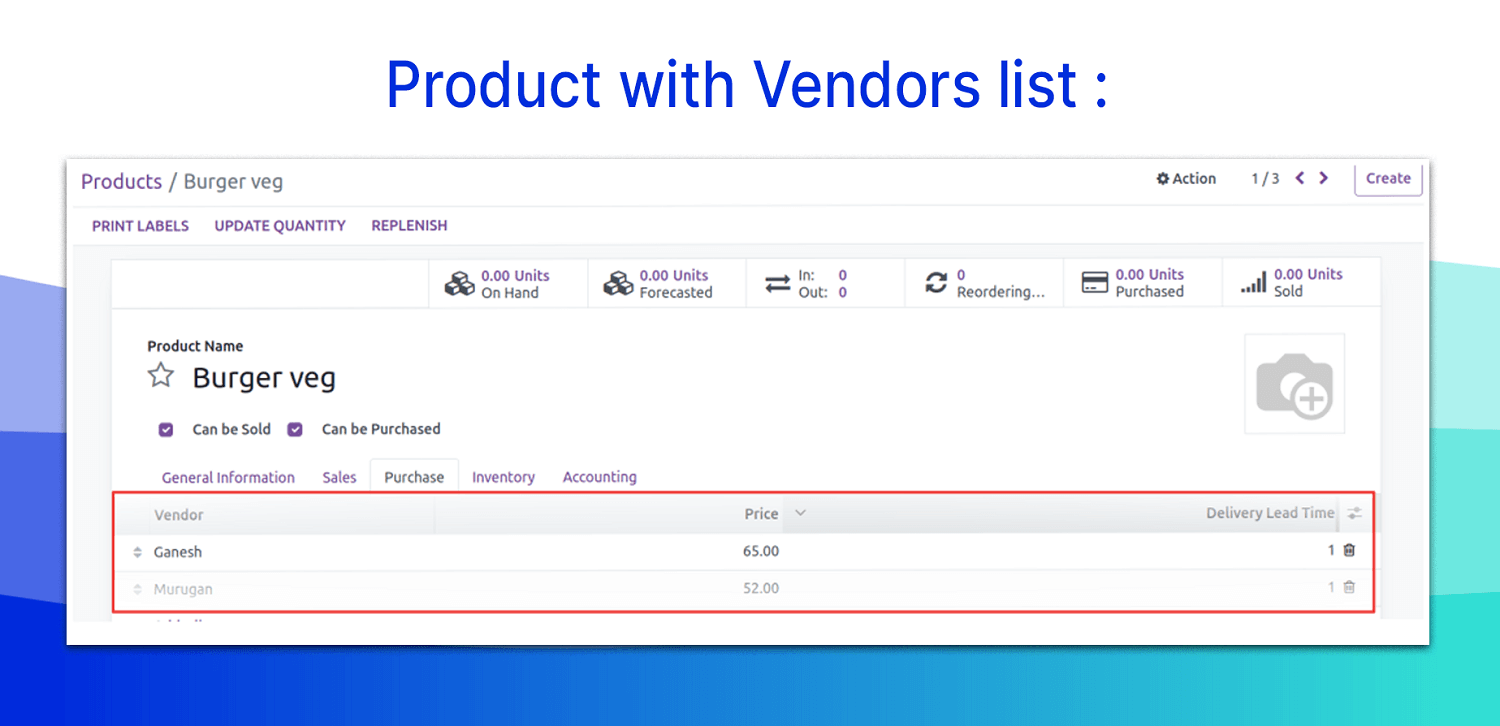Switch to Inventory tab
The height and width of the screenshot is (726, 1500).
[x=503, y=478]
